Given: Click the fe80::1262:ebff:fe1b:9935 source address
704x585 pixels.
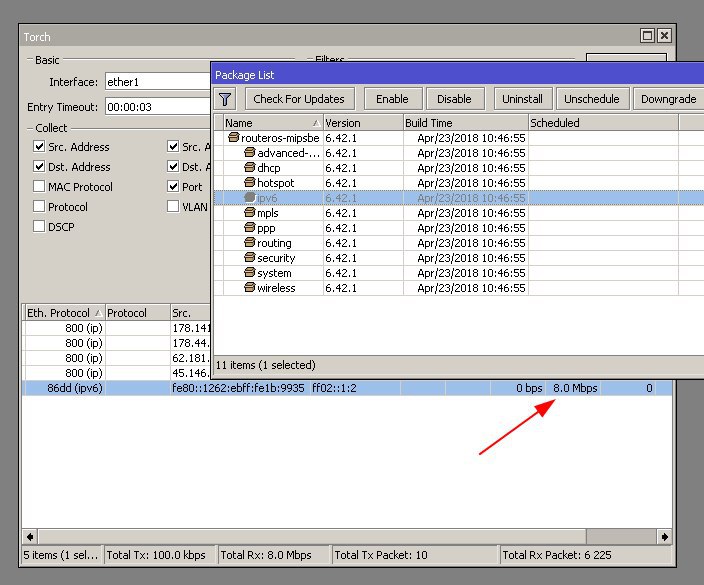Looking at the screenshot, I should pos(238,388).
